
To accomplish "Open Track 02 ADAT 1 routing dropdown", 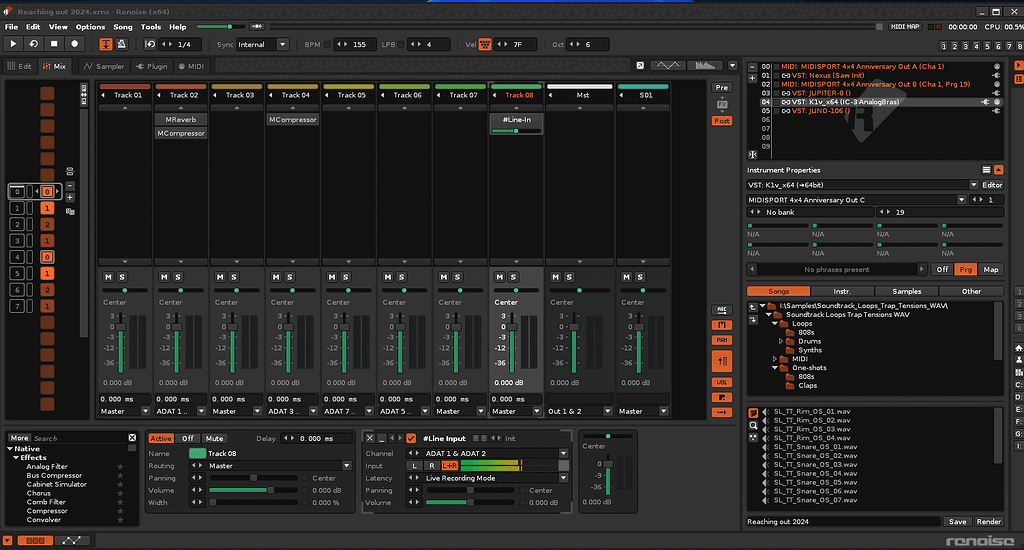I will (180, 411).
